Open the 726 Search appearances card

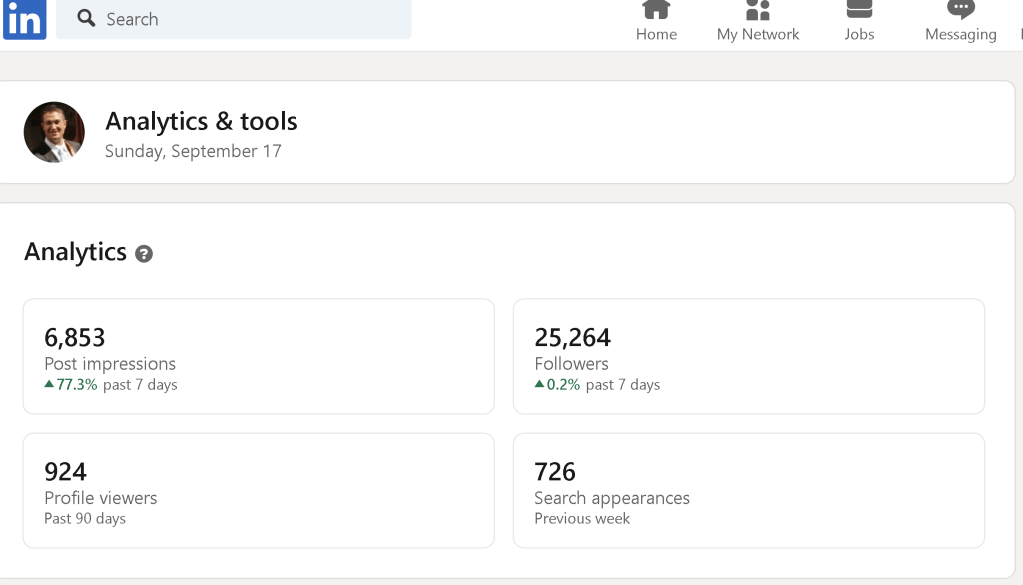pos(749,490)
